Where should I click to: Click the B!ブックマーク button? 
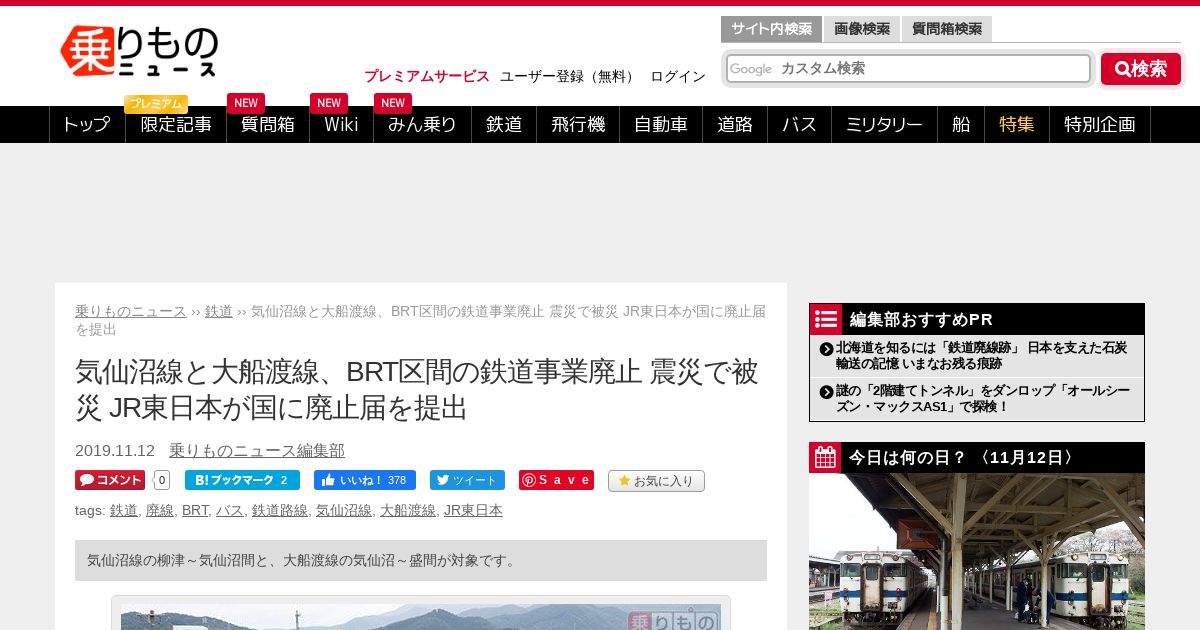242,480
